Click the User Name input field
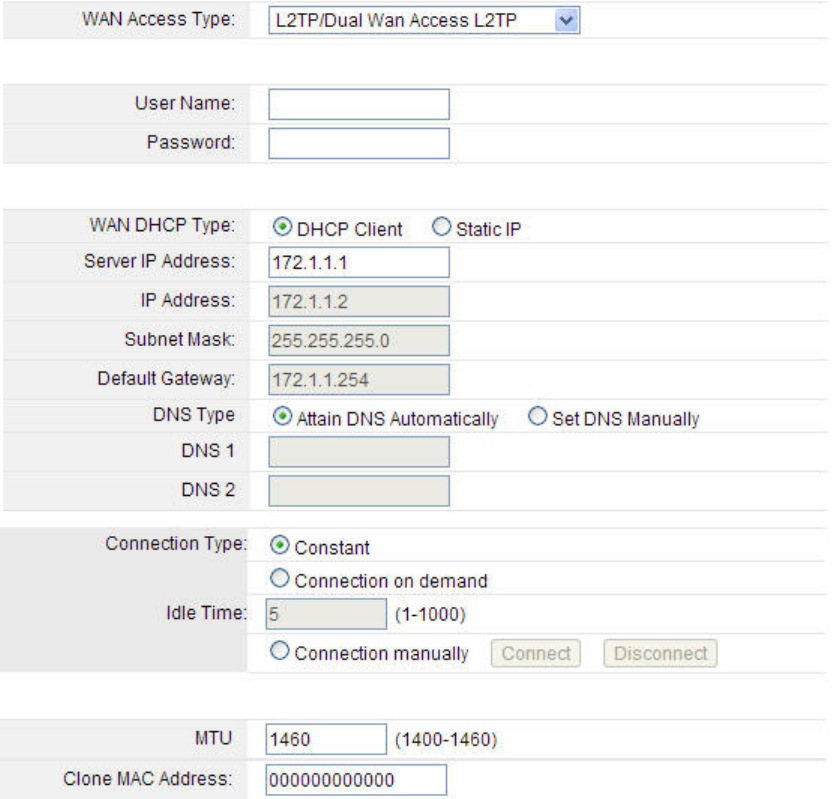 pos(359,104)
